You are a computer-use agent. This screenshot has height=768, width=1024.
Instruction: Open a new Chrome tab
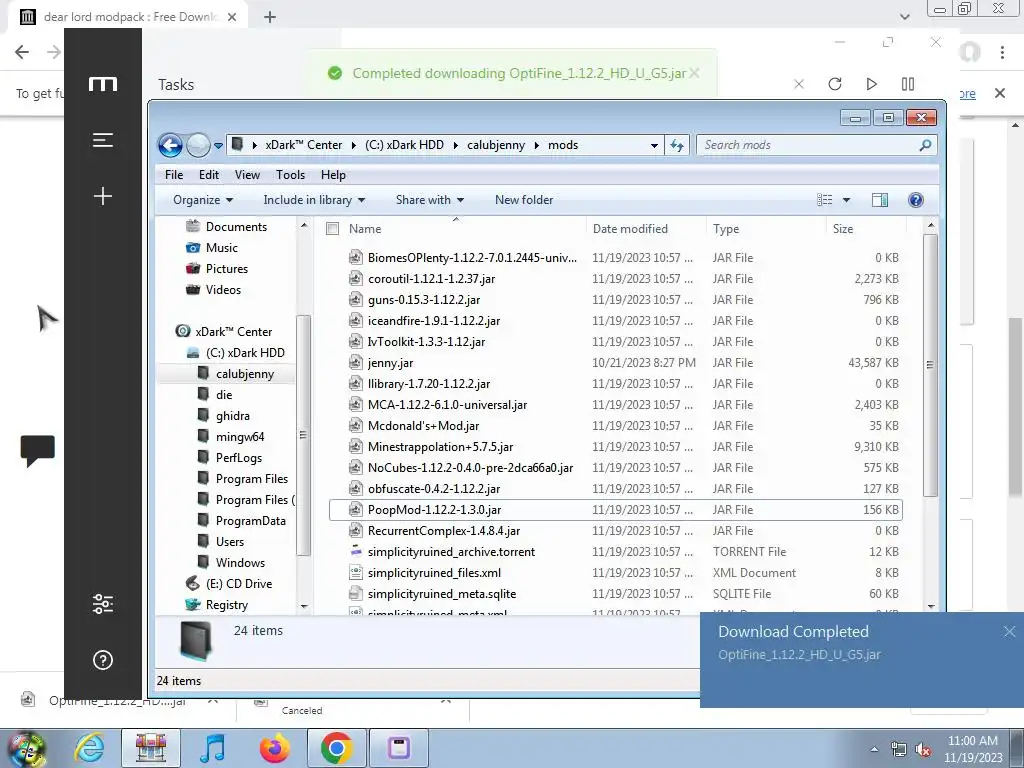tap(270, 17)
